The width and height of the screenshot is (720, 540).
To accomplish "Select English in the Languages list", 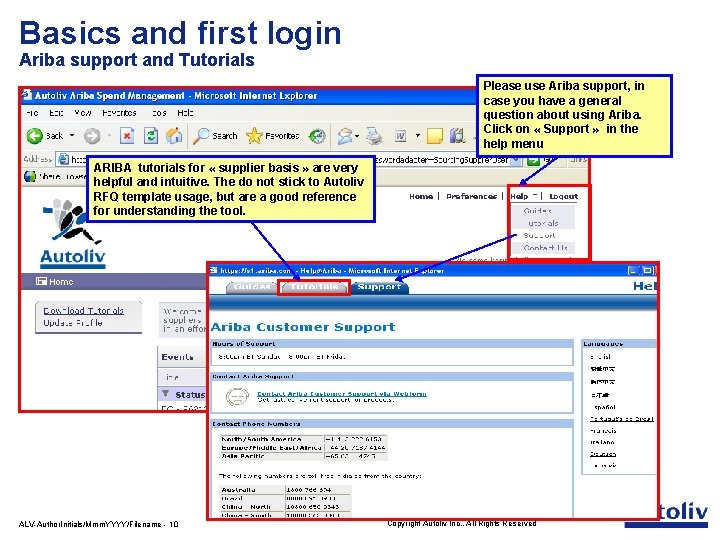I will (x=601, y=356).
